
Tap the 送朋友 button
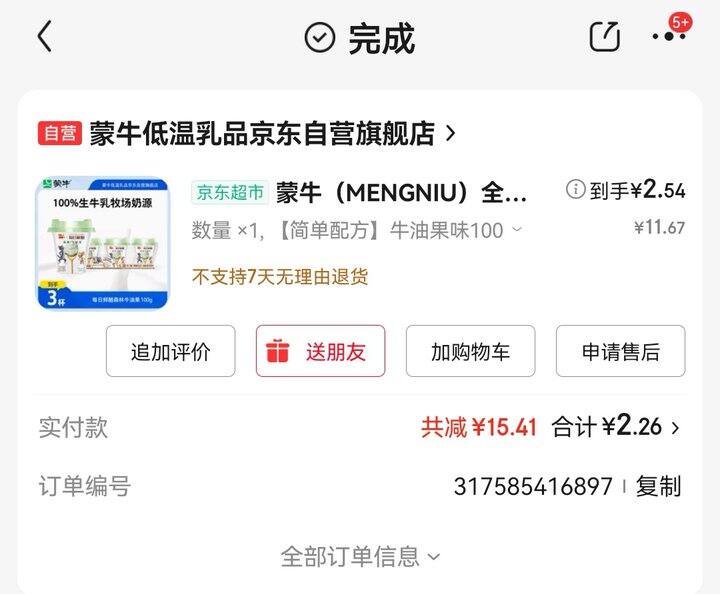[320, 351]
